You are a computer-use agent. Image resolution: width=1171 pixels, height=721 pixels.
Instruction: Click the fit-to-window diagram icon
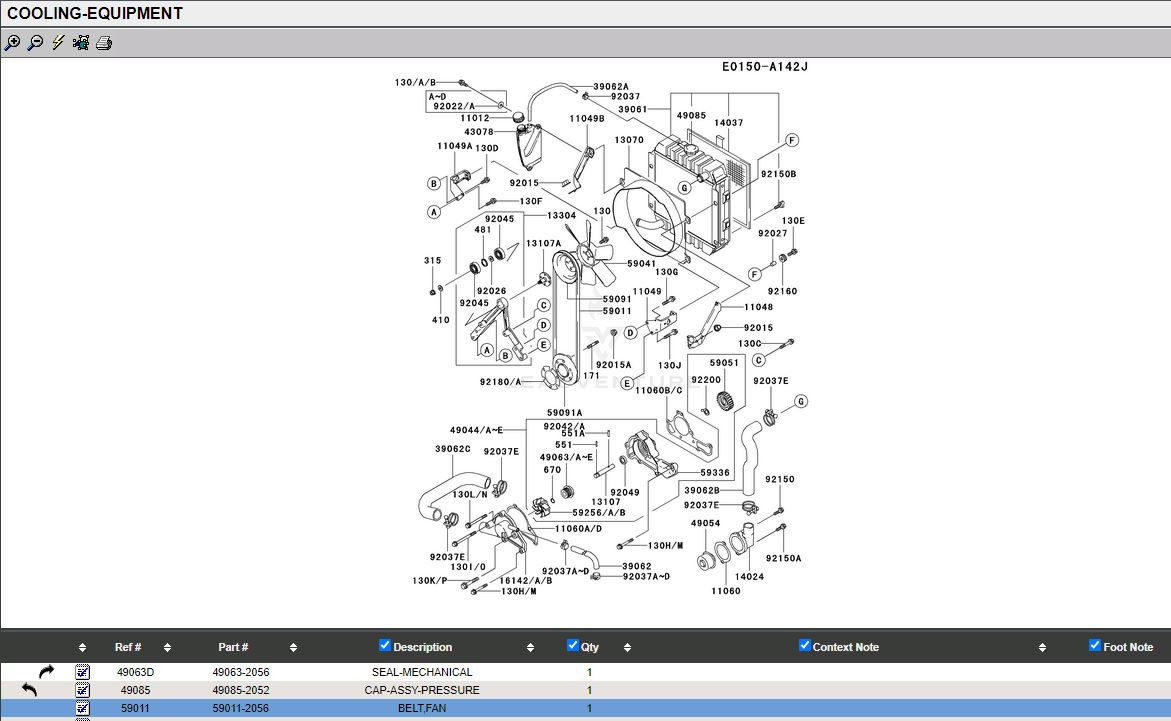click(81, 43)
